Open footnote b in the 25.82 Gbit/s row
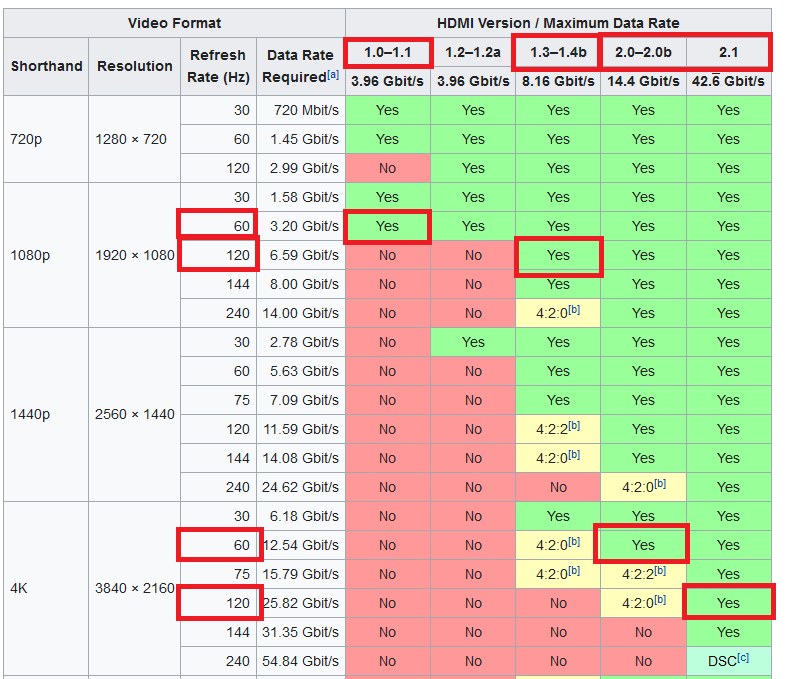793x679 pixels. (659, 600)
